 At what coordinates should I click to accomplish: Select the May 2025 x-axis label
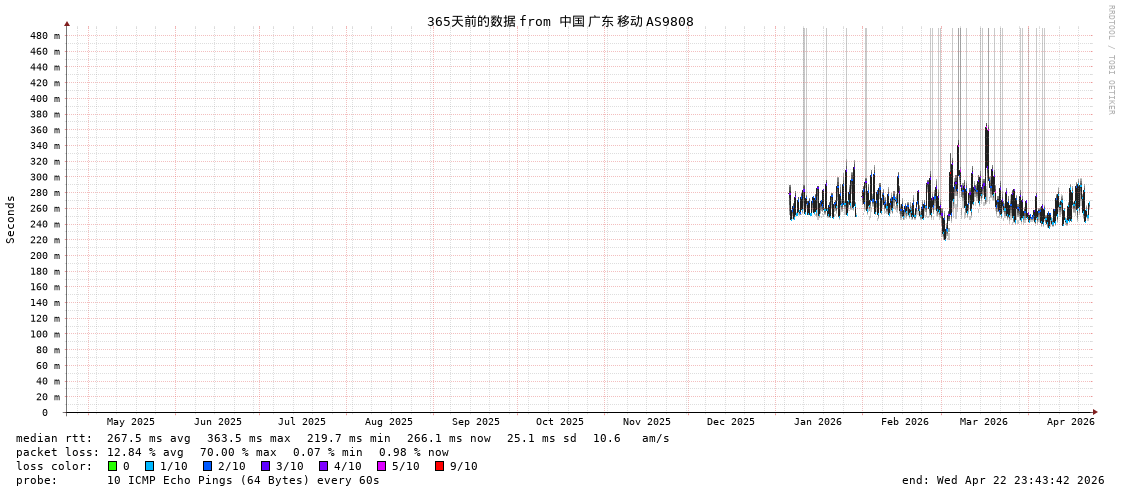click(x=131, y=422)
